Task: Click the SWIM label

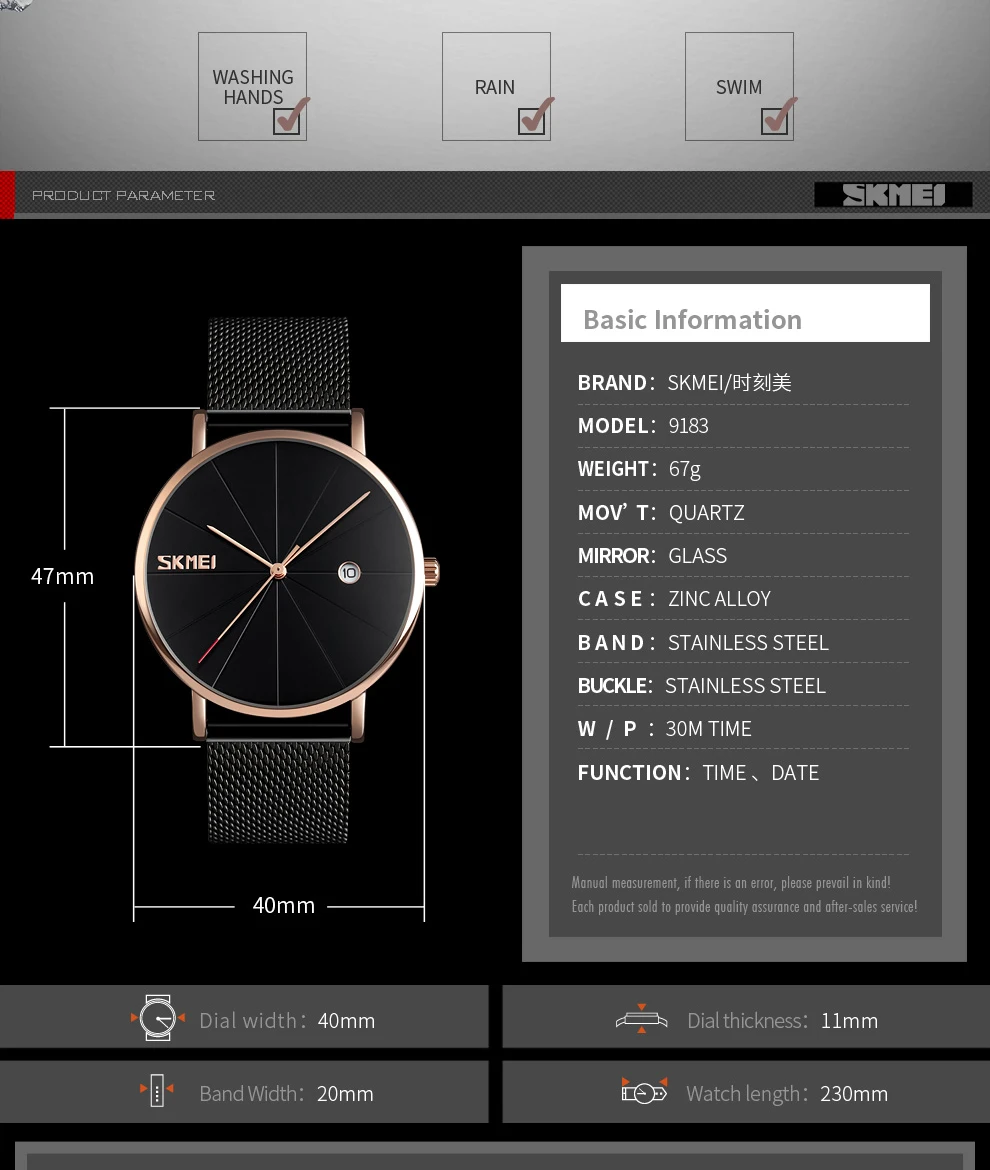Action: point(739,87)
